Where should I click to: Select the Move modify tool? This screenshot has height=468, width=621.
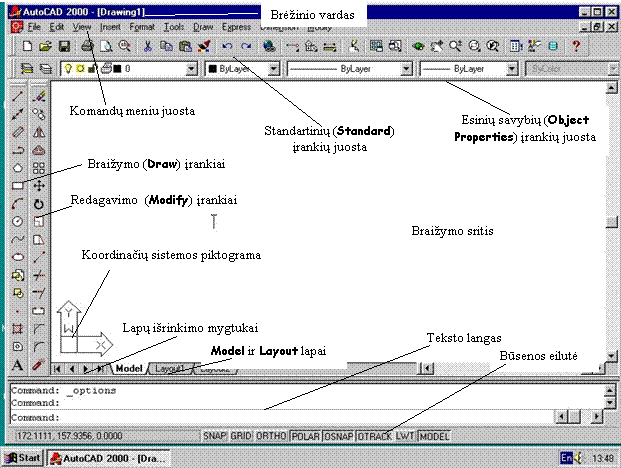point(39,186)
